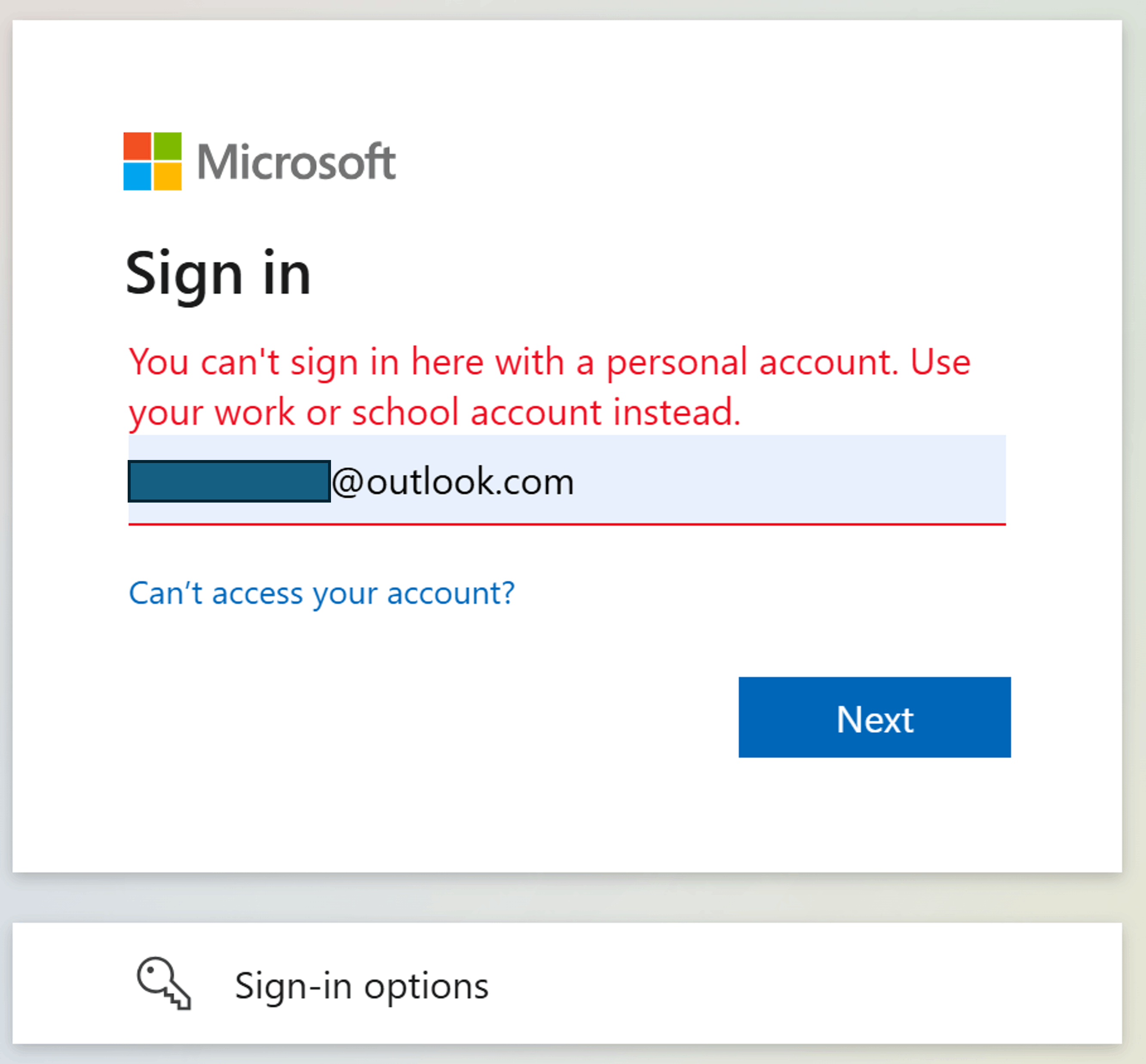Click the blue square of Microsoft logo
Image resolution: width=1146 pixels, height=1064 pixels.
point(137,177)
